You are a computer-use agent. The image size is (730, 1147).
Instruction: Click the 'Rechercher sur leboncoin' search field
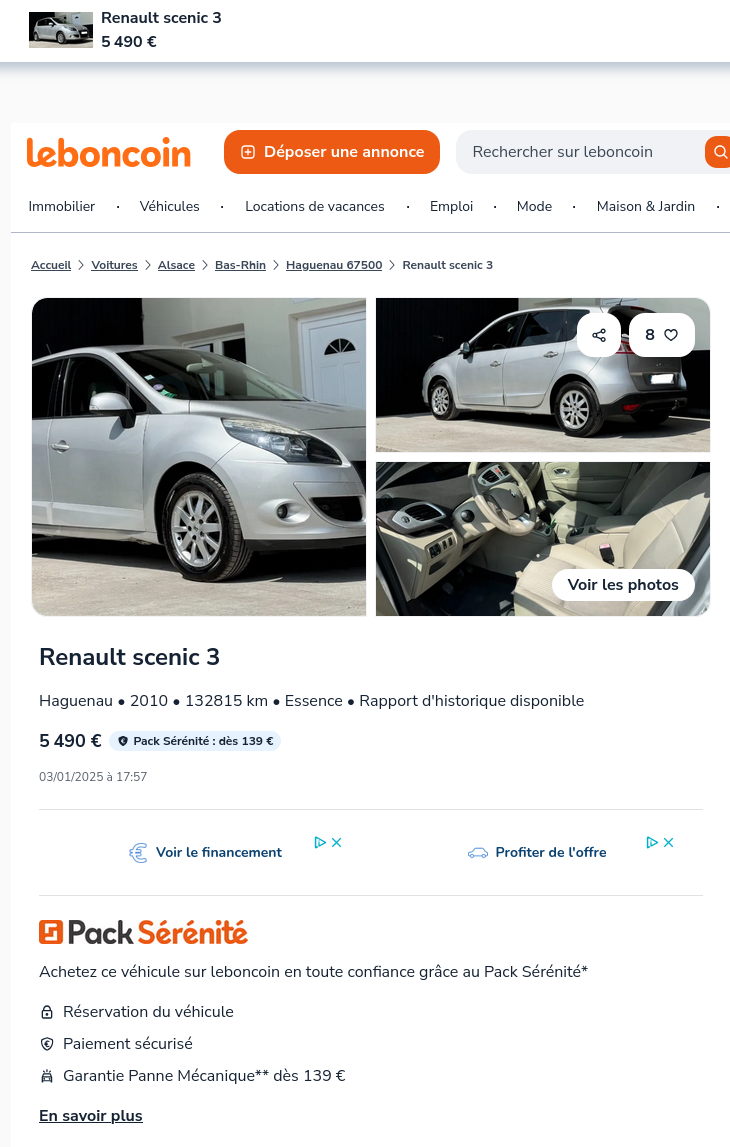579,152
